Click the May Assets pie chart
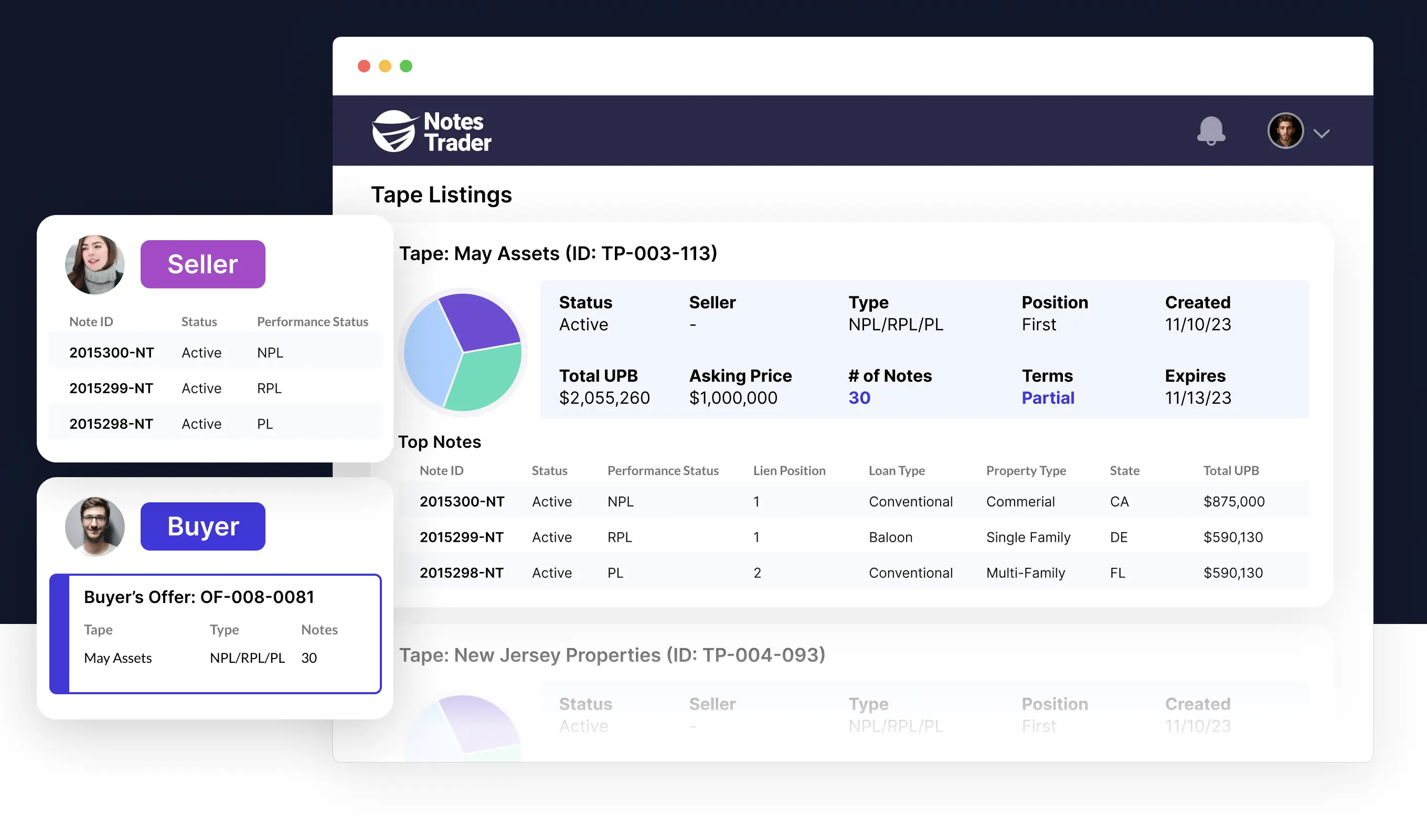This screenshot has height=840, width=1427. [463, 352]
